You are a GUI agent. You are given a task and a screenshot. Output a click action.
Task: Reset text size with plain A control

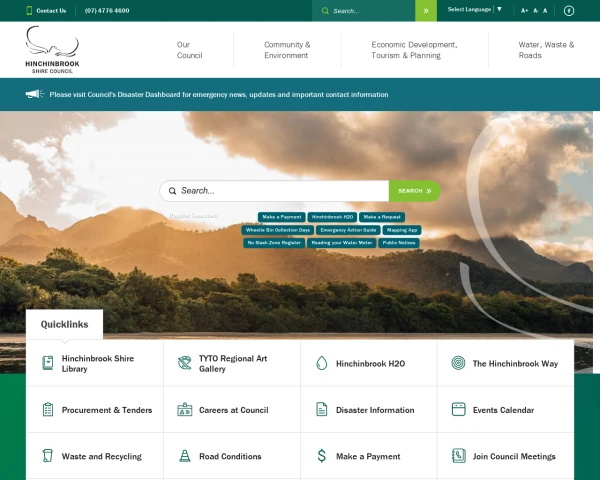pos(545,11)
